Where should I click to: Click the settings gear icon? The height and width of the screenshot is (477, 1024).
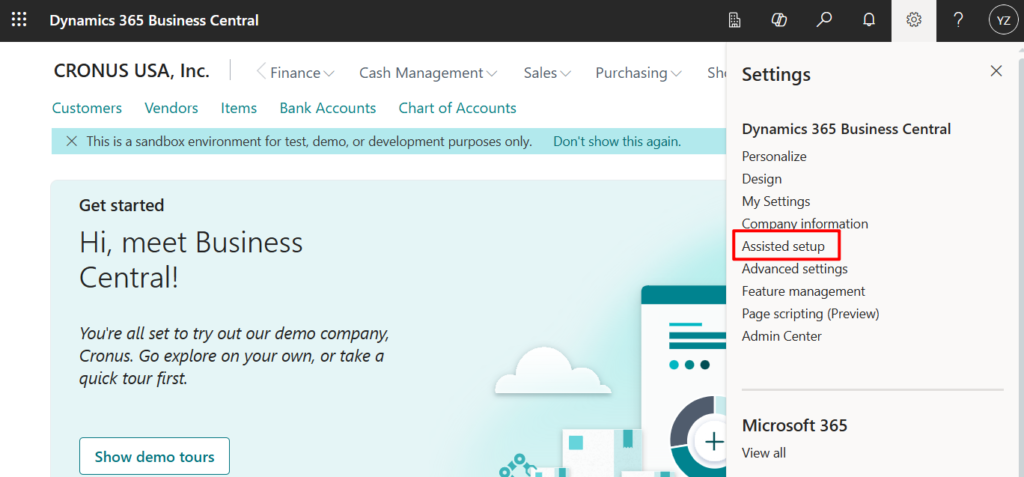[x=913, y=20]
